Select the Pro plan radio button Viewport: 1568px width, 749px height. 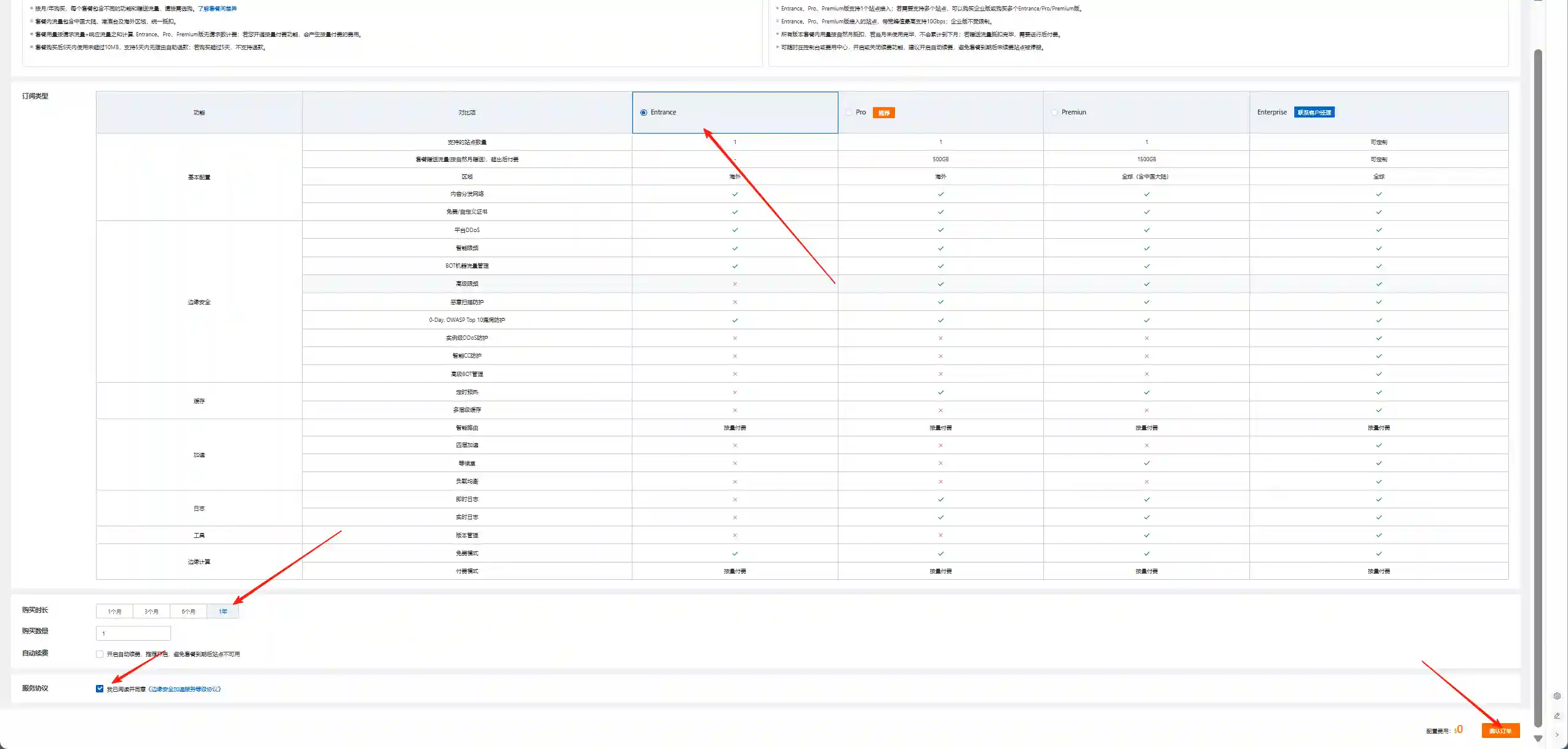[x=850, y=112]
